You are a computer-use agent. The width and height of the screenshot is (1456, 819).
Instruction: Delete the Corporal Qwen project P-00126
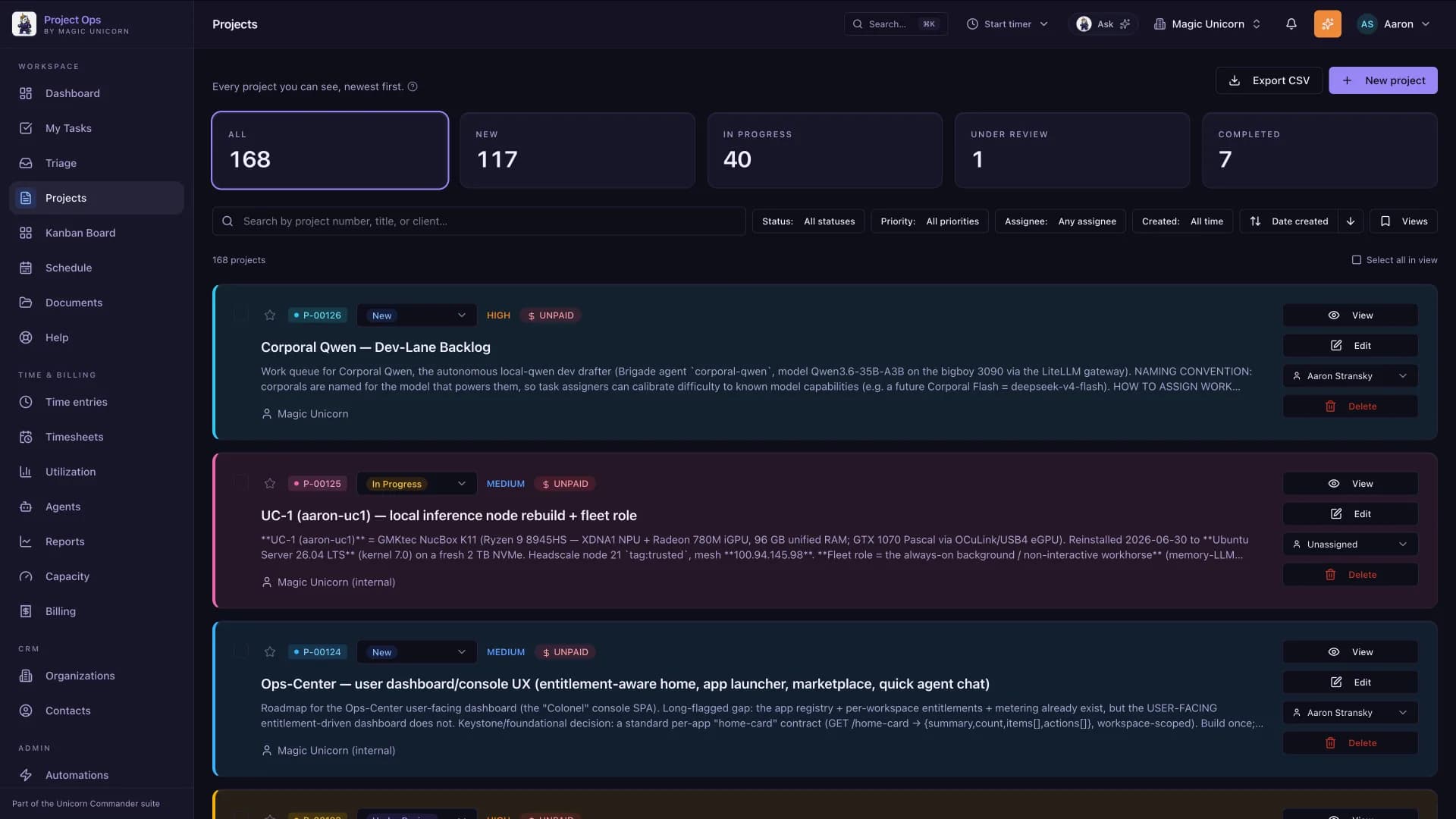click(x=1351, y=406)
